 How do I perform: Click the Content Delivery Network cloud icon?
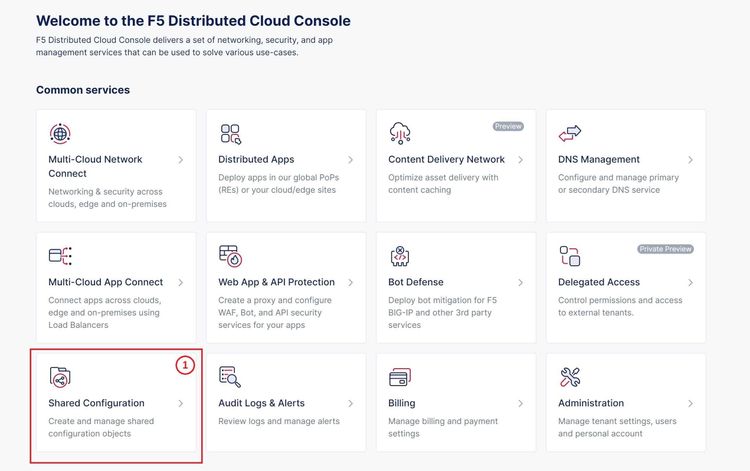400,133
